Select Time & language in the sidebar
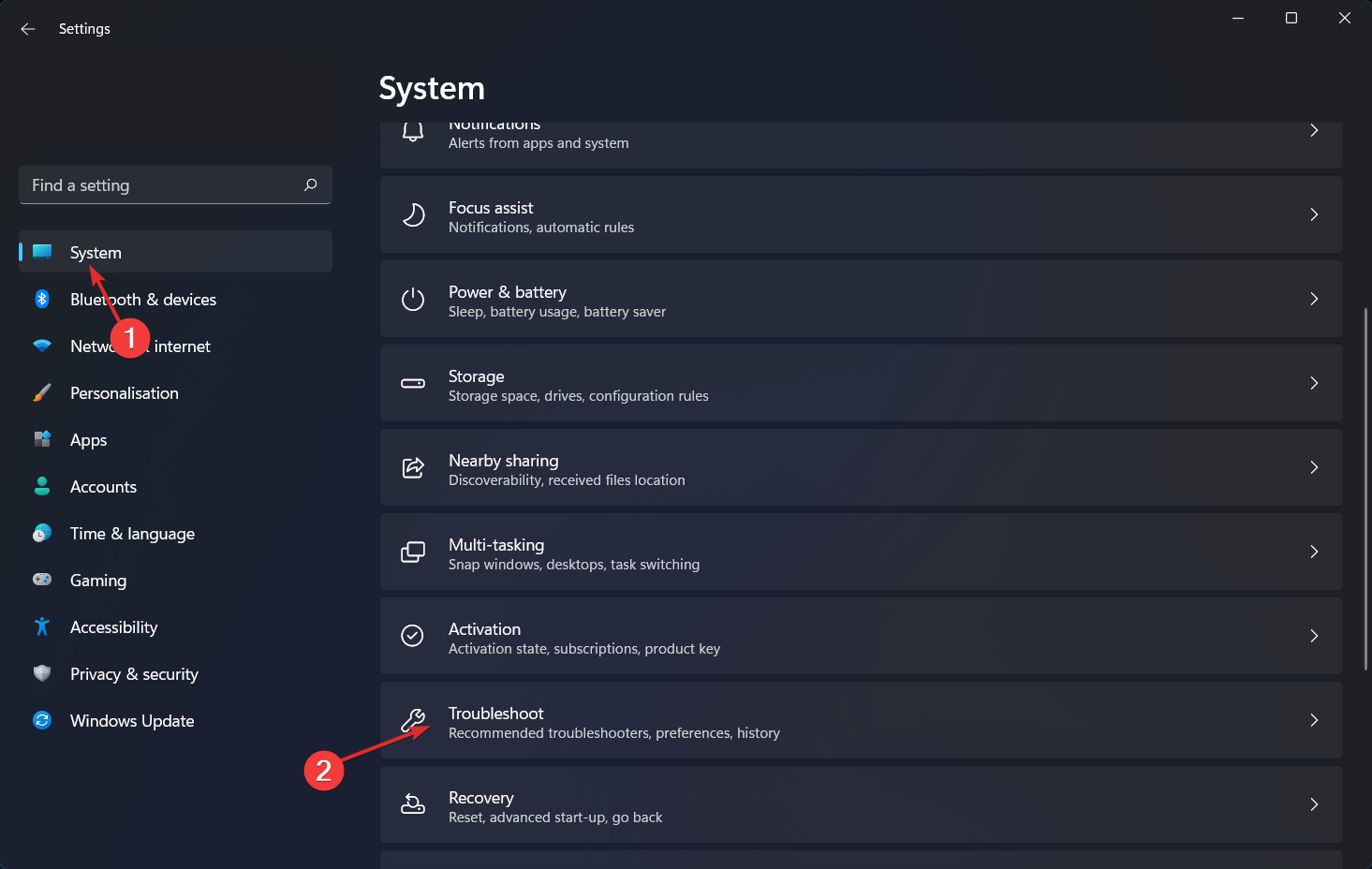The width and height of the screenshot is (1372, 869). point(175,533)
